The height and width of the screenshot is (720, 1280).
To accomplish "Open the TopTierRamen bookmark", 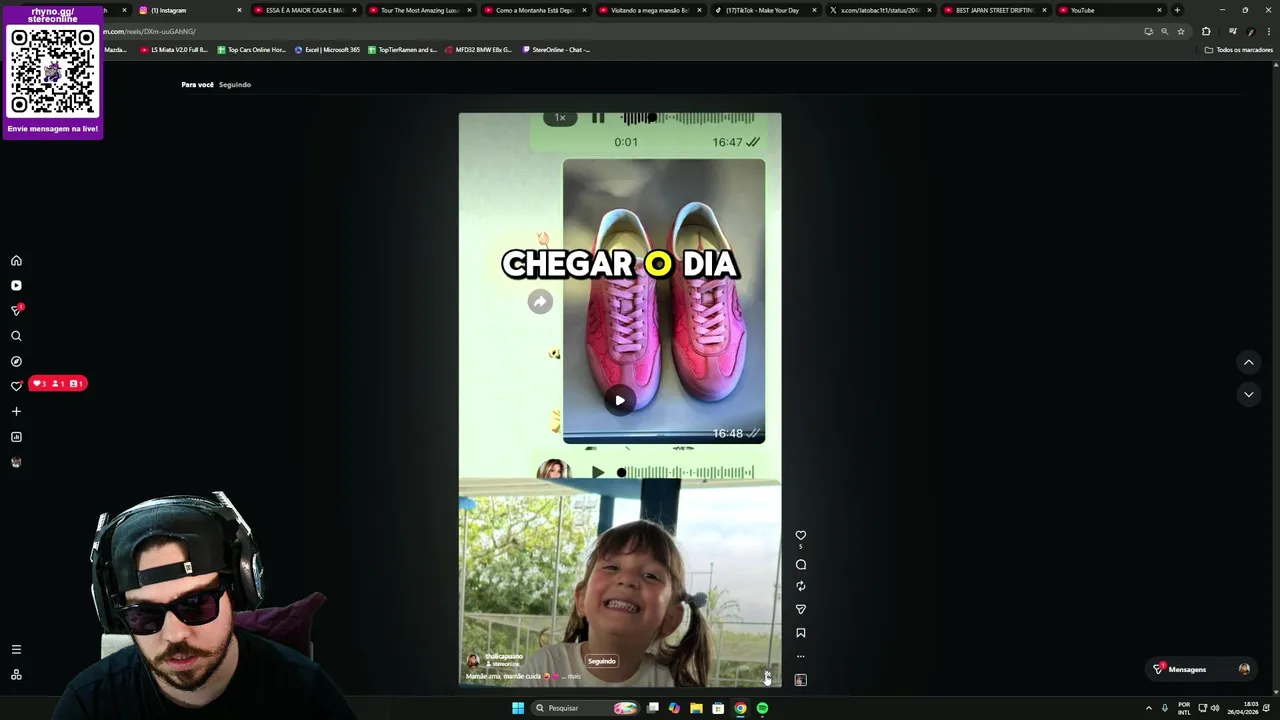I will coord(402,49).
